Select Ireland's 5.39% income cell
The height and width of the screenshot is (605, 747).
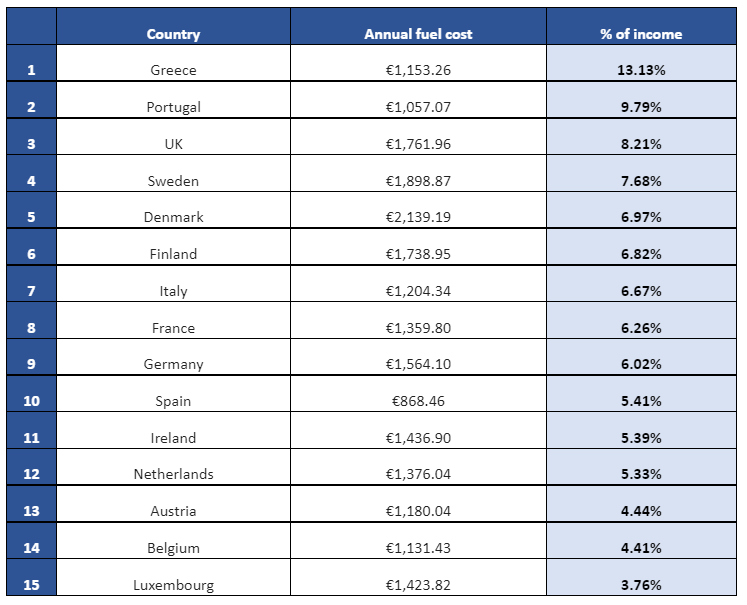click(641, 431)
